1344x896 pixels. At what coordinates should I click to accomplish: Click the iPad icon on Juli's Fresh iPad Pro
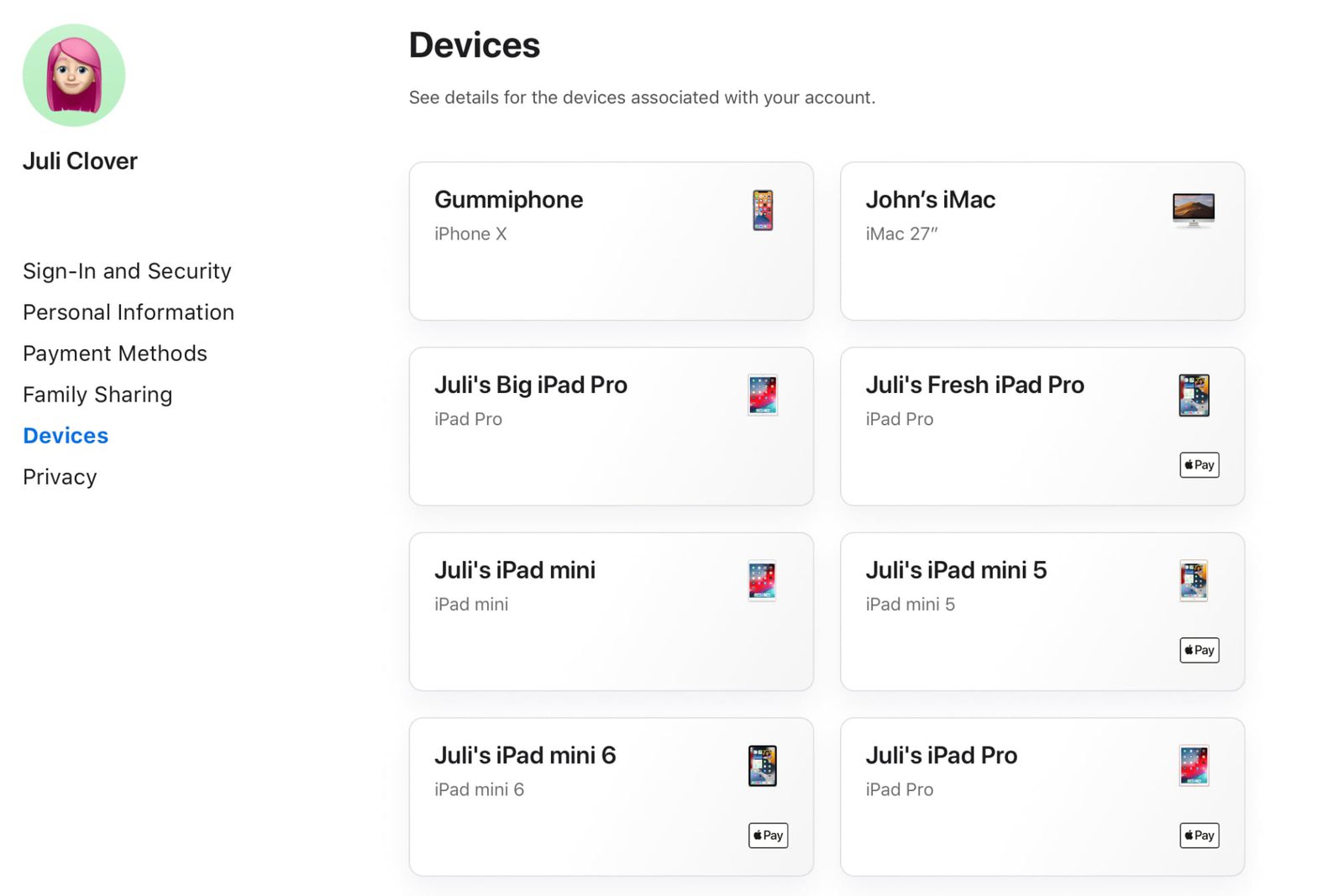click(1193, 395)
